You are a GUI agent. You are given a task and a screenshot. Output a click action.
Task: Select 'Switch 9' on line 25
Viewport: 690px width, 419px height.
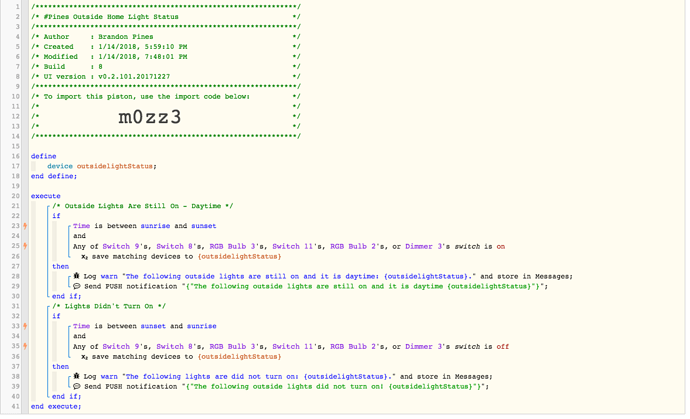[x=121, y=246]
